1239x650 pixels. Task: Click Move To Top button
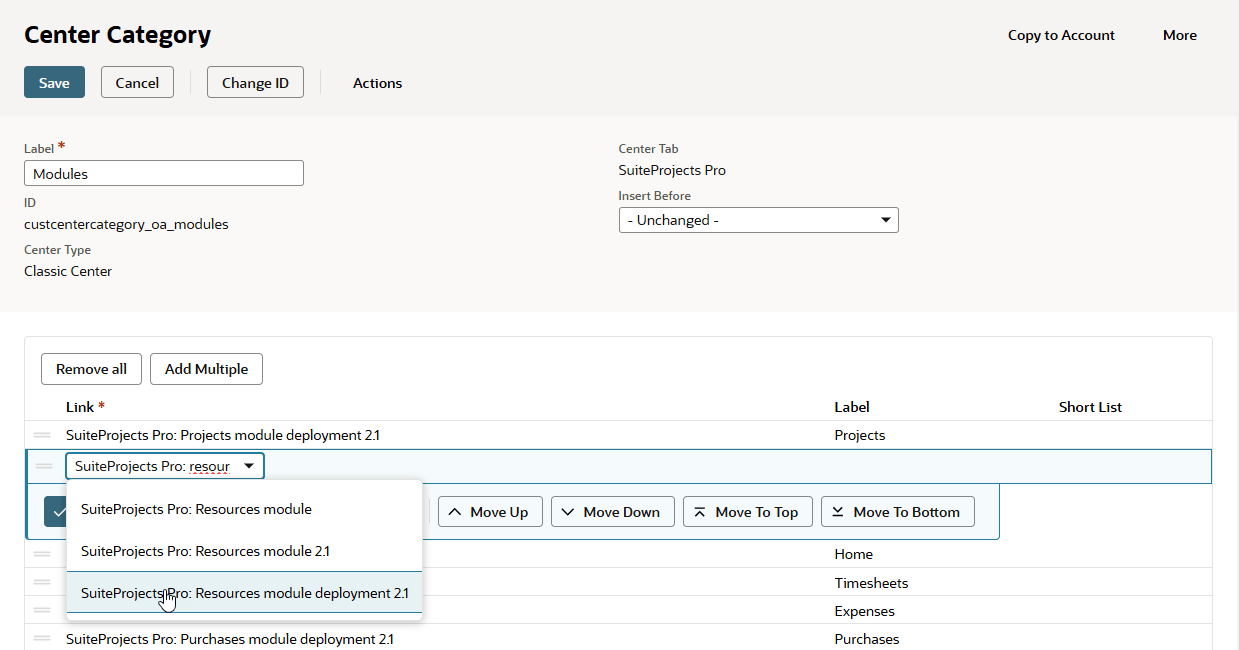(747, 512)
